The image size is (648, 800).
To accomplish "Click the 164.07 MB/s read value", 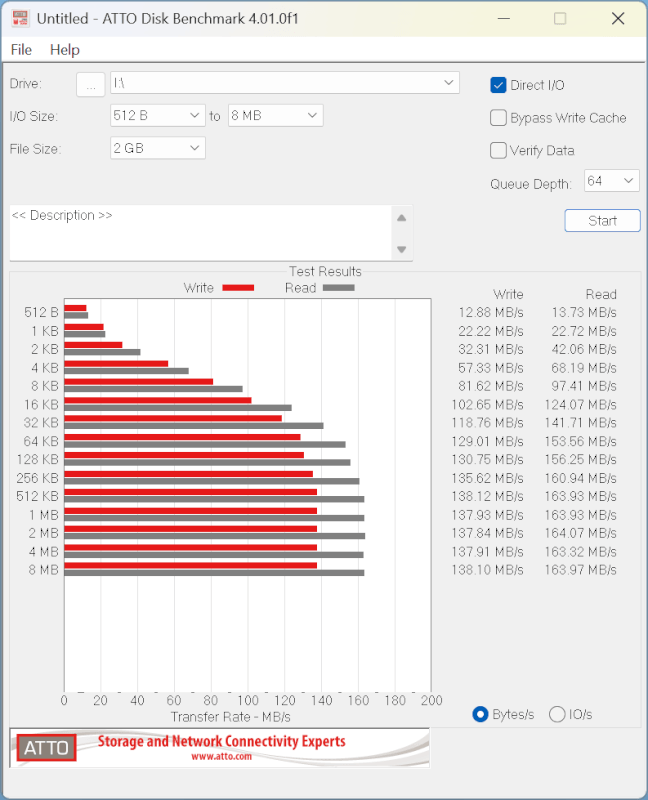I will click(581, 533).
